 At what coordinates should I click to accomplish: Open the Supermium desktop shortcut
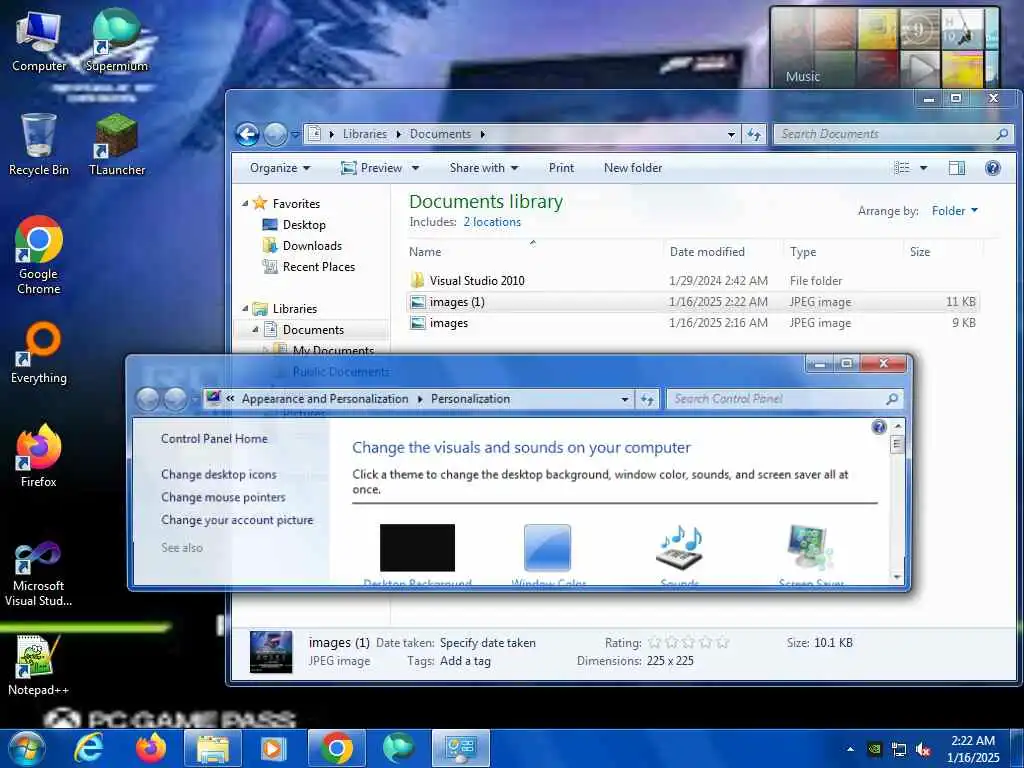[x=117, y=40]
